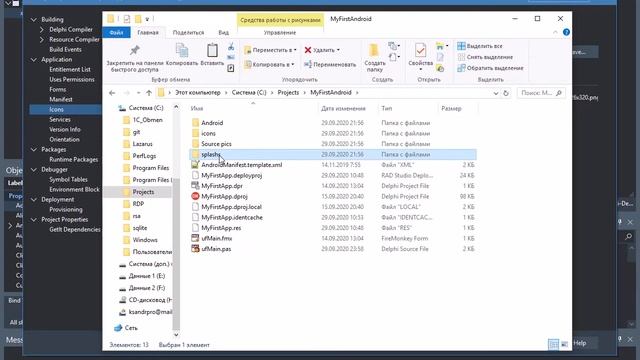Click the Создать папку folder icon
The image size is (640, 360).
point(373,51)
